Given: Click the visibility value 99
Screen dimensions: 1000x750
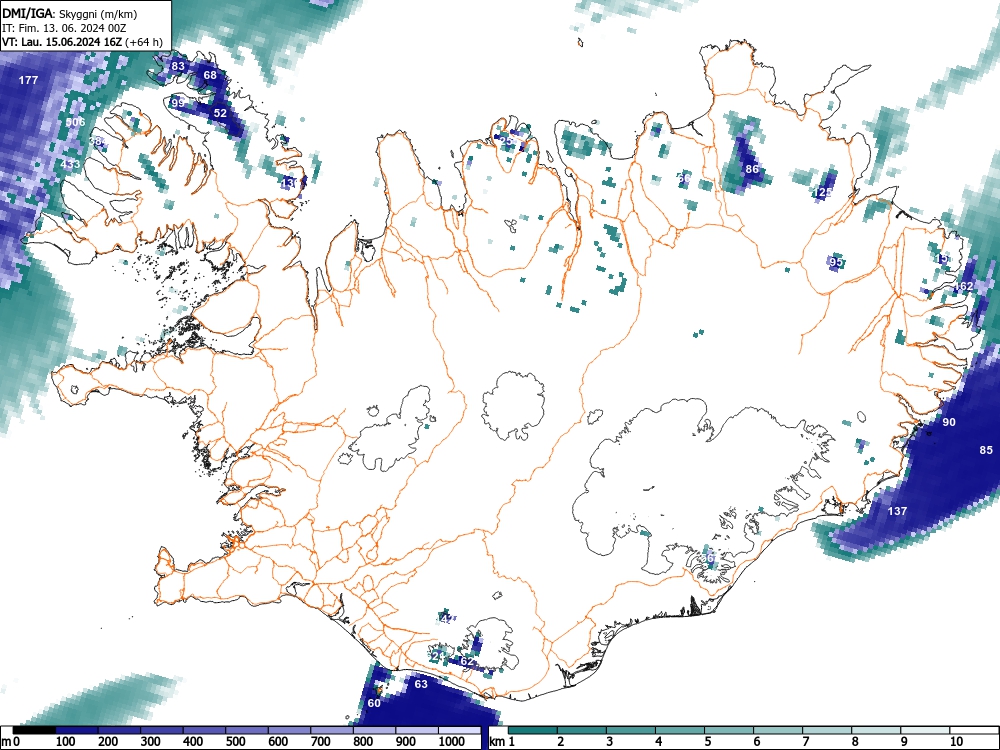Looking at the screenshot, I should tap(178, 103).
